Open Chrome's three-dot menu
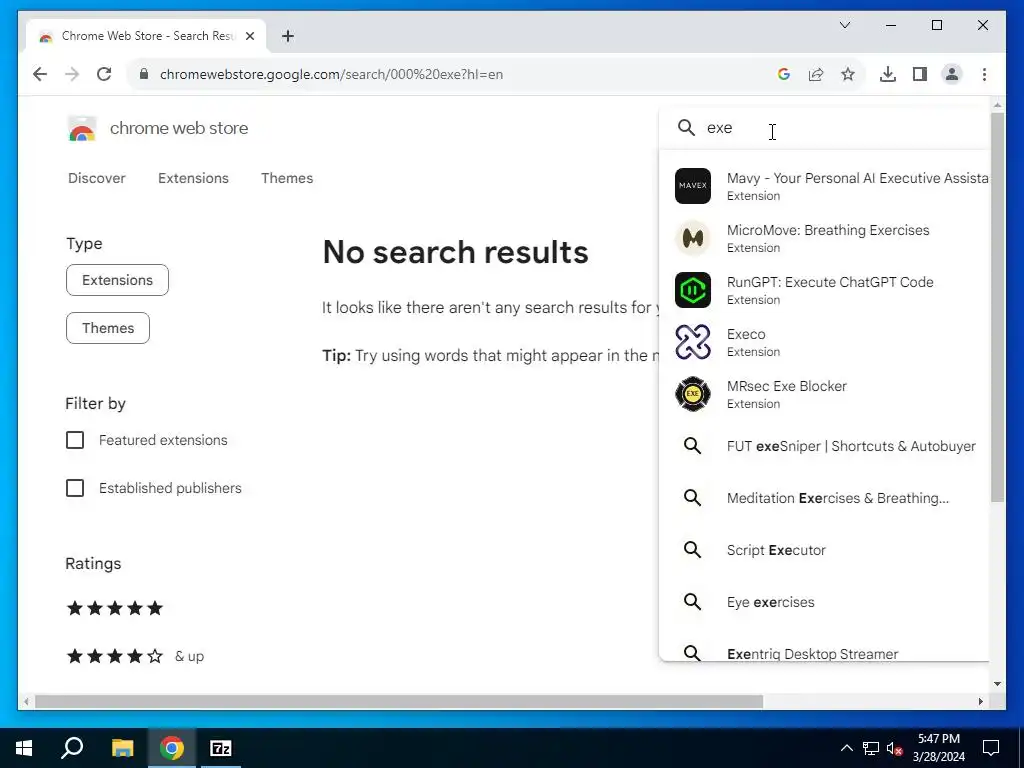1024x768 pixels. point(984,74)
